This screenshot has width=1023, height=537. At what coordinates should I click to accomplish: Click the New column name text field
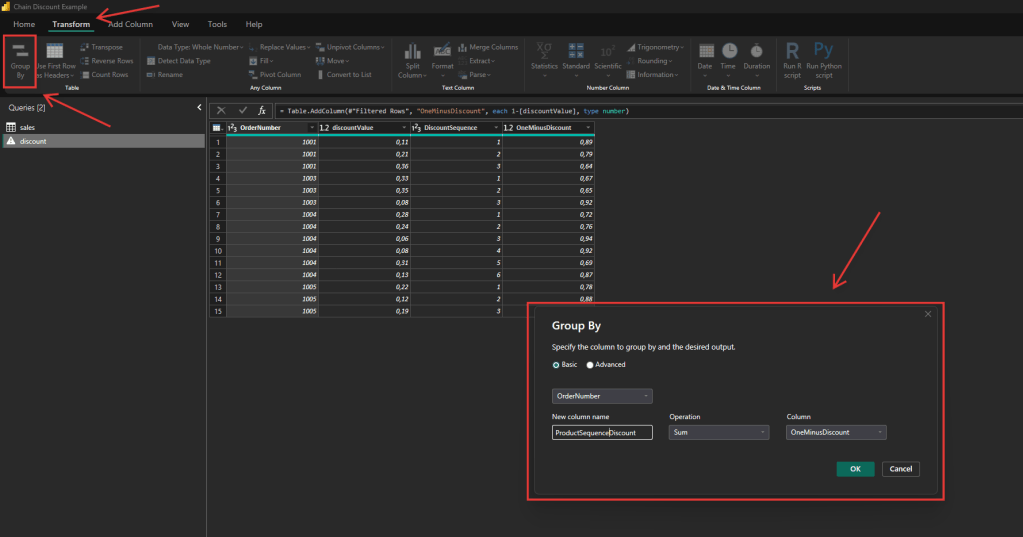point(602,432)
